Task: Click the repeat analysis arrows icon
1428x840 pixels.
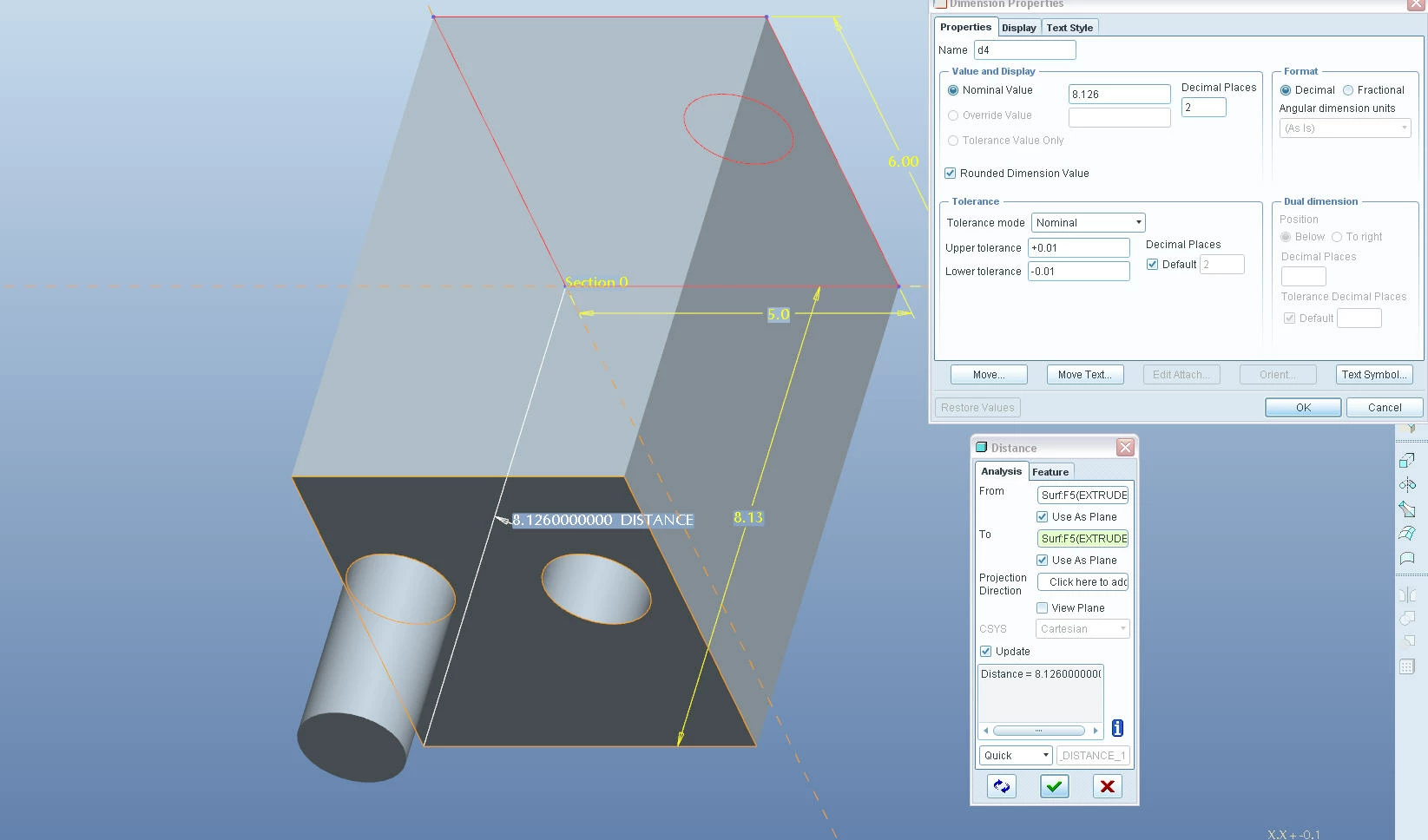Action: point(1002,786)
